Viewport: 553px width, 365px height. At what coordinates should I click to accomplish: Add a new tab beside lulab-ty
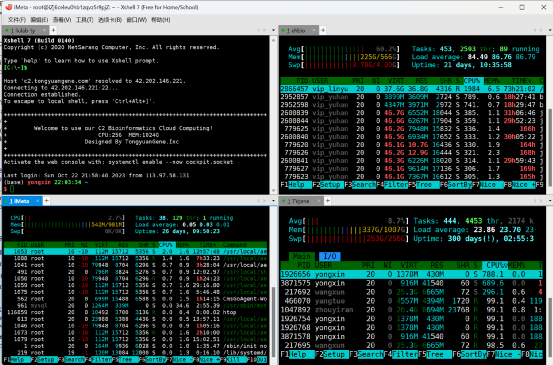point(53,30)
